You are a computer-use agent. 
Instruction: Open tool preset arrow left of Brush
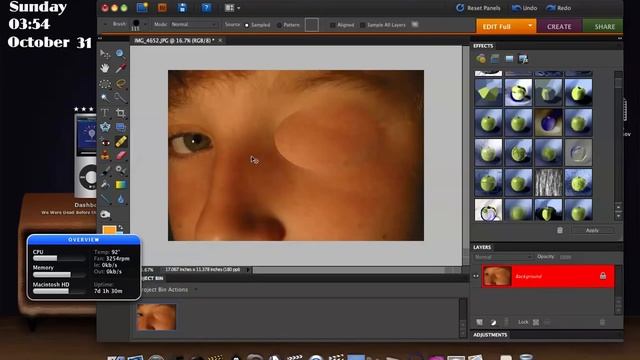[x=105, y=24]
